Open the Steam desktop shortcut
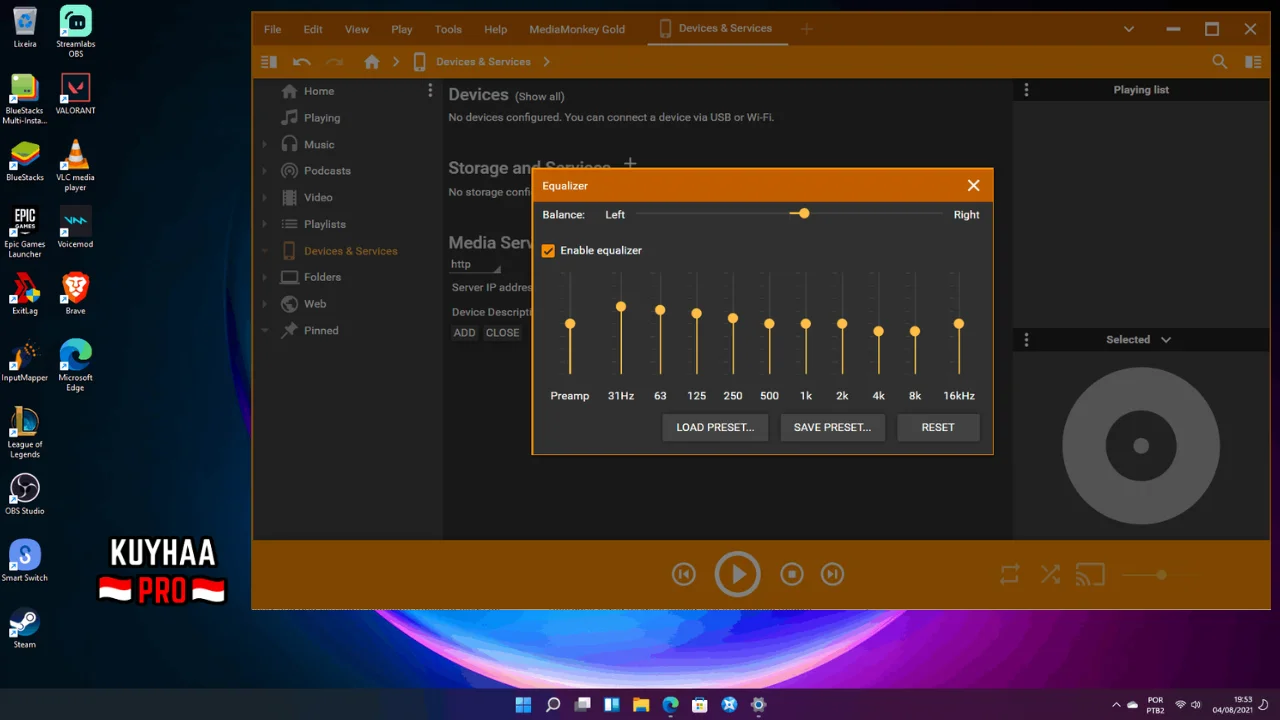 click(25, 629)
